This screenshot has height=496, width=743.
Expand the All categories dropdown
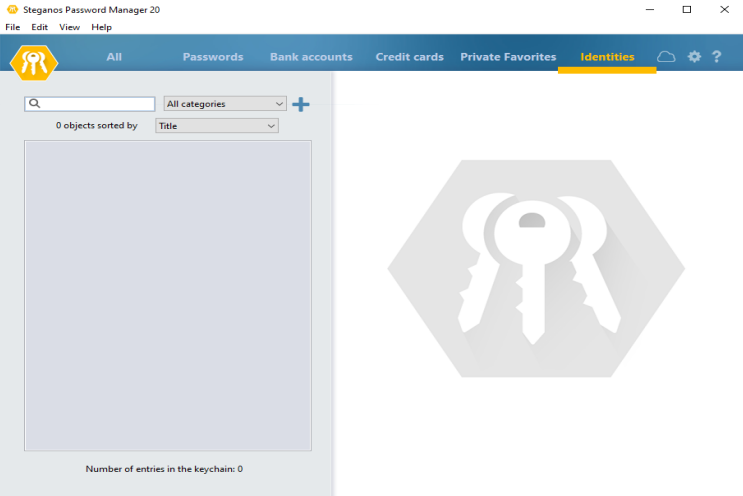click(225, 104)
